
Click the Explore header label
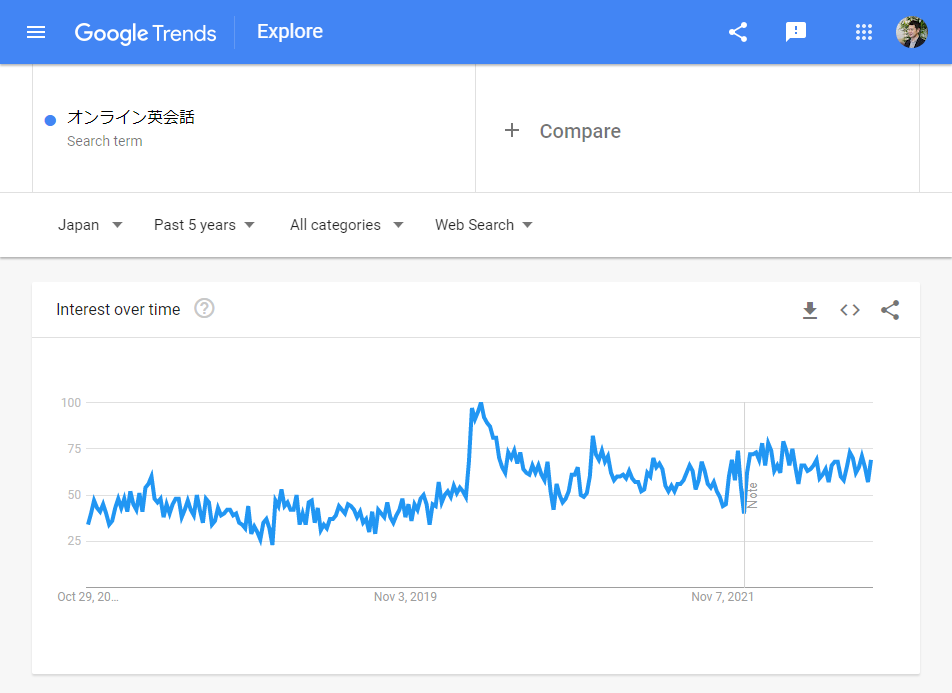point(290,32)
